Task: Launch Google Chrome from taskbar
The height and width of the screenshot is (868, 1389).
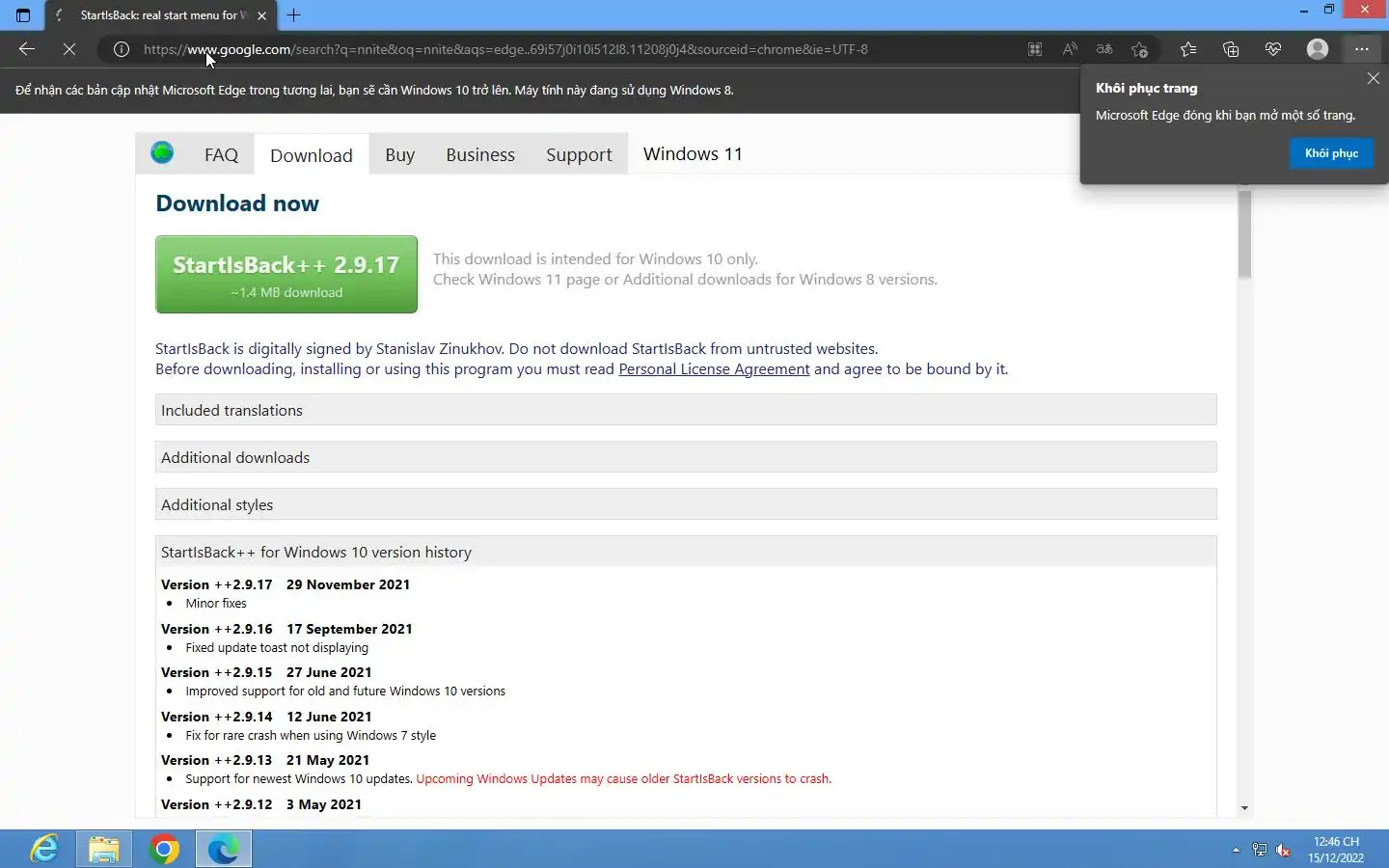Action: coord(164,849)
